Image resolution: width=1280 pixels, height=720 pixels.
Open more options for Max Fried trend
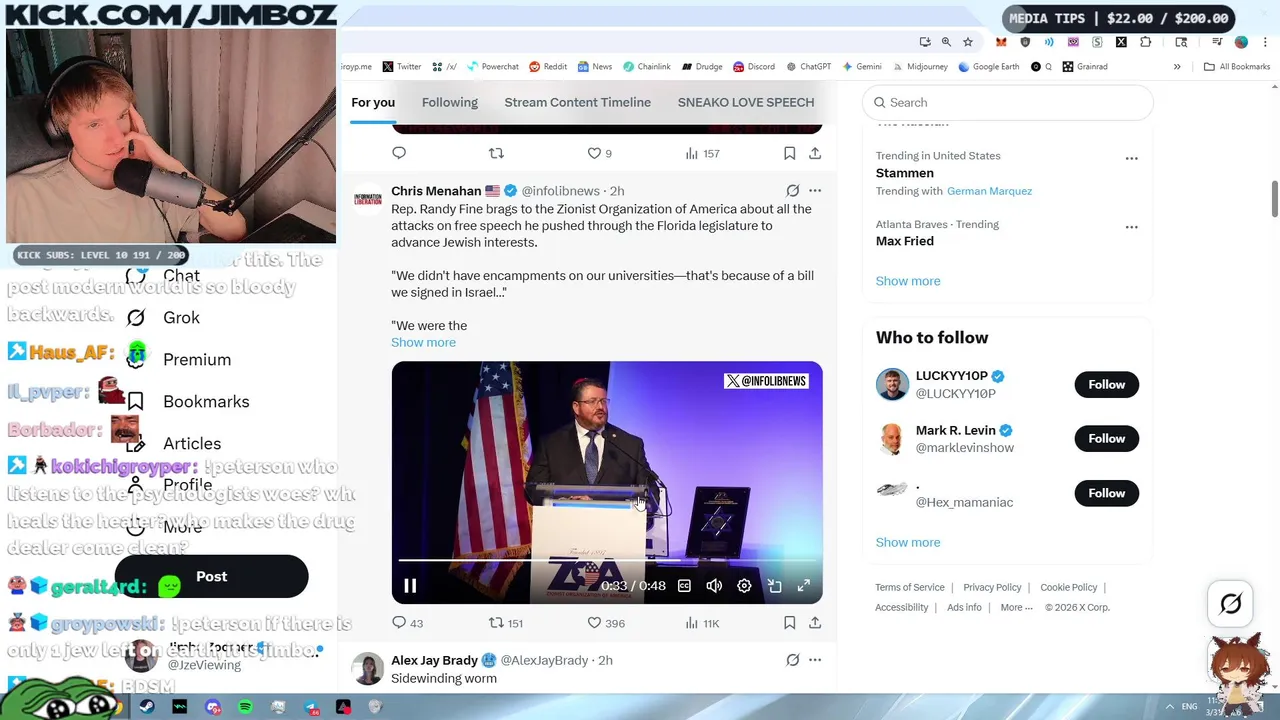point(1131,227)
